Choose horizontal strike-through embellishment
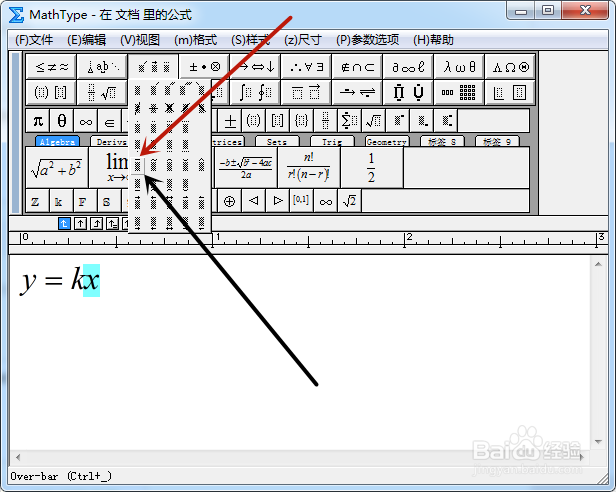The width and height of the screenshot is (616, 492). pyautogui.click(x=153, y=108)
